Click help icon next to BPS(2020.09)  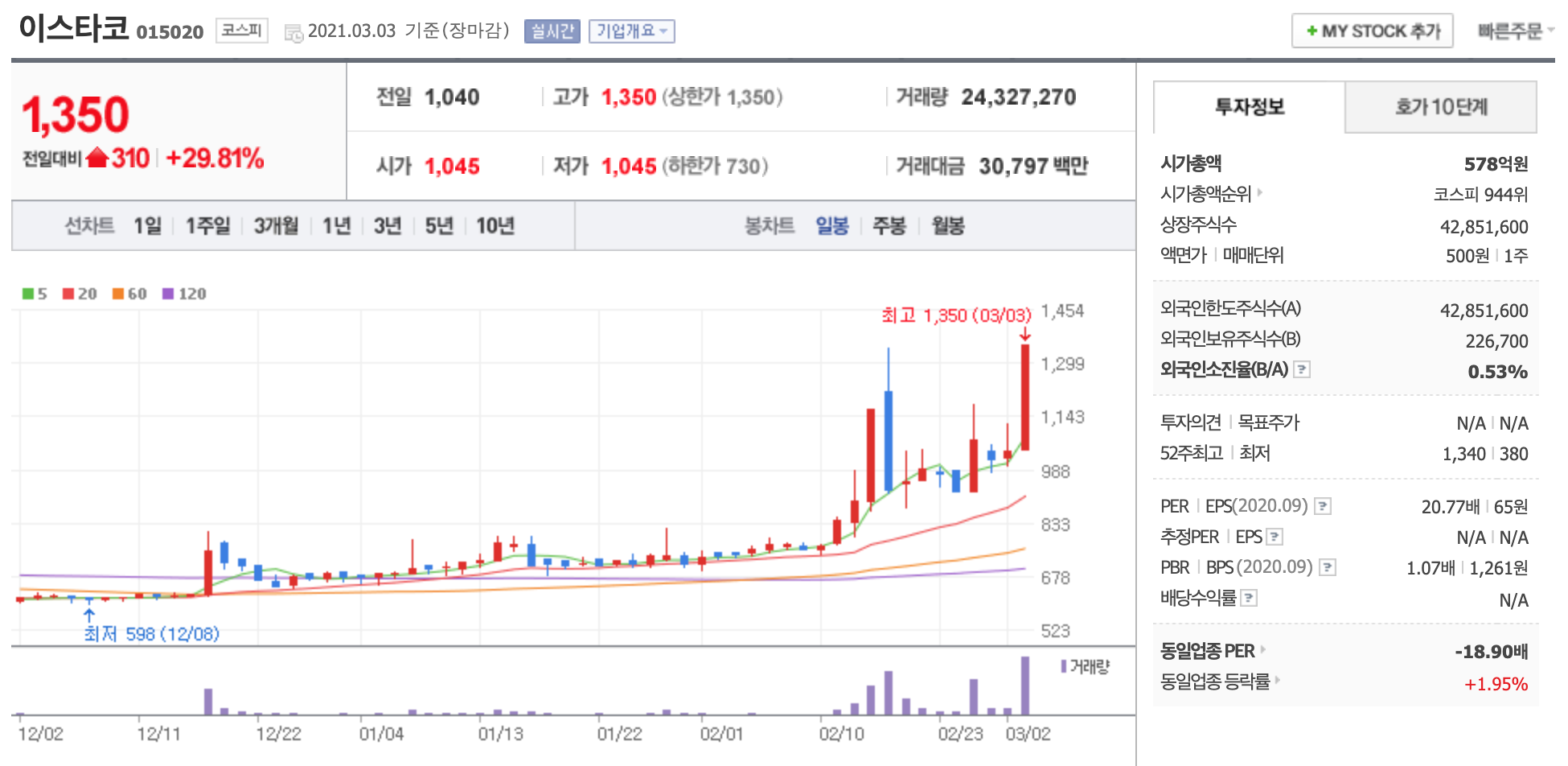tap(1328, 567)
